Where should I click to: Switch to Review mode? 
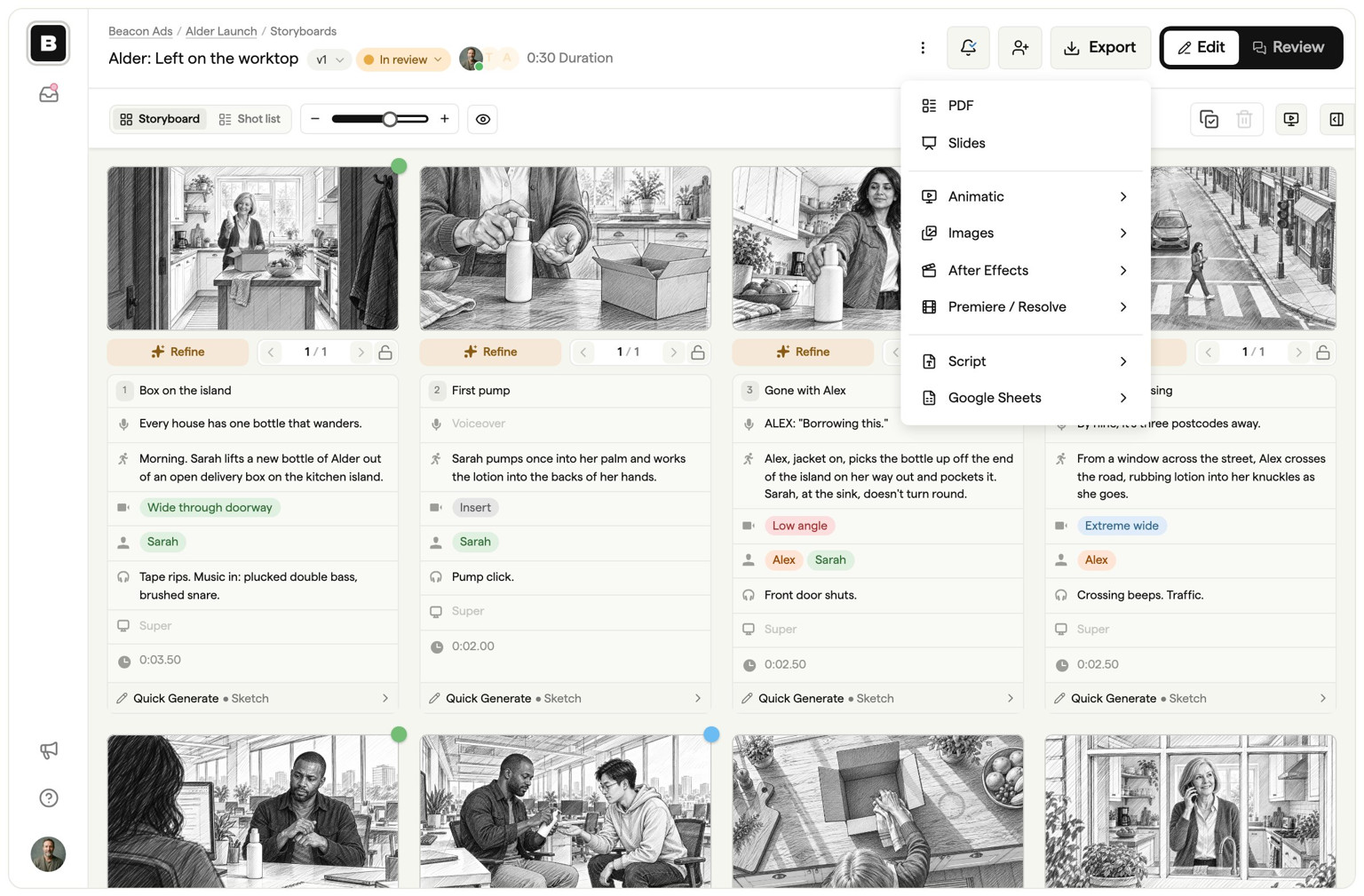tap(1289, 48)
